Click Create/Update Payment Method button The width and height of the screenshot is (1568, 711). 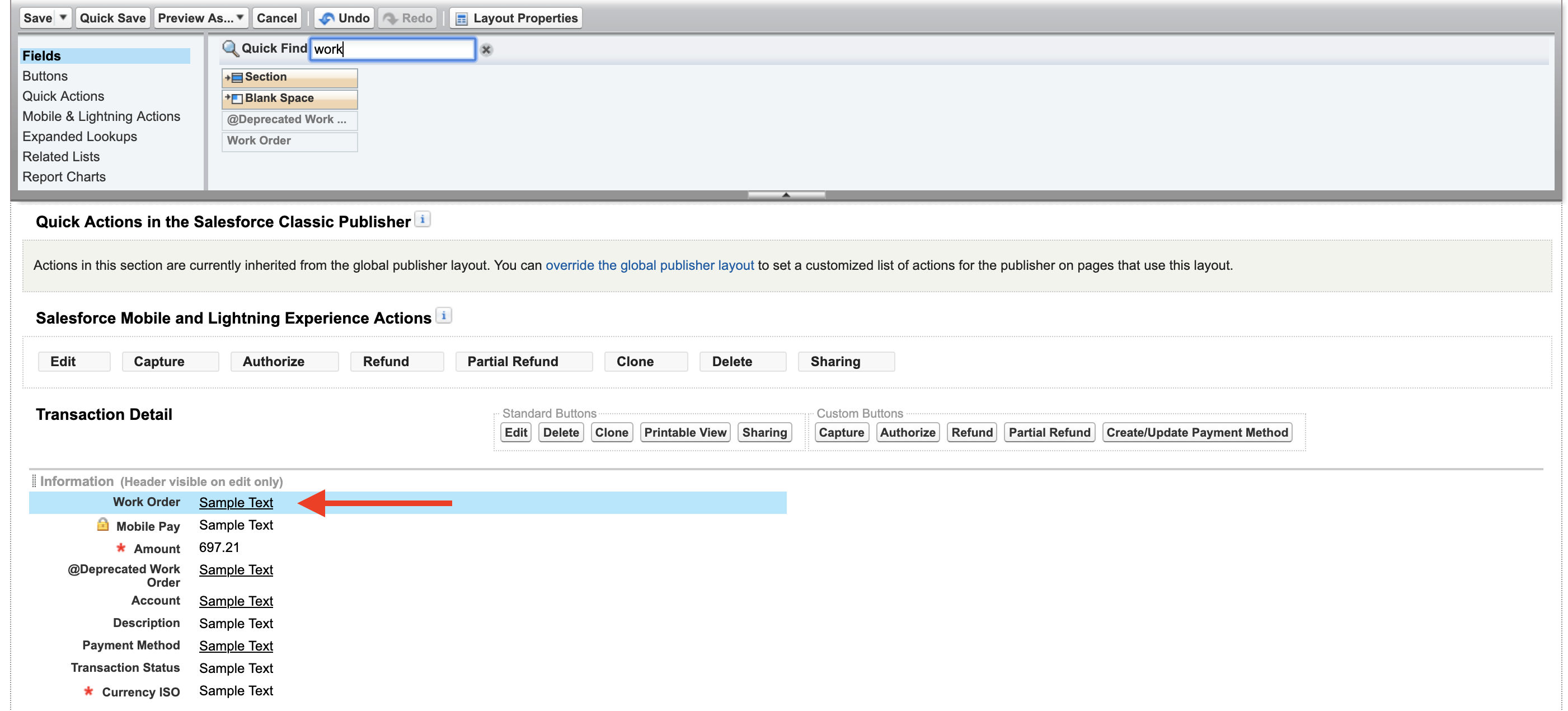pyautogui.click(x=1196, y=432)
